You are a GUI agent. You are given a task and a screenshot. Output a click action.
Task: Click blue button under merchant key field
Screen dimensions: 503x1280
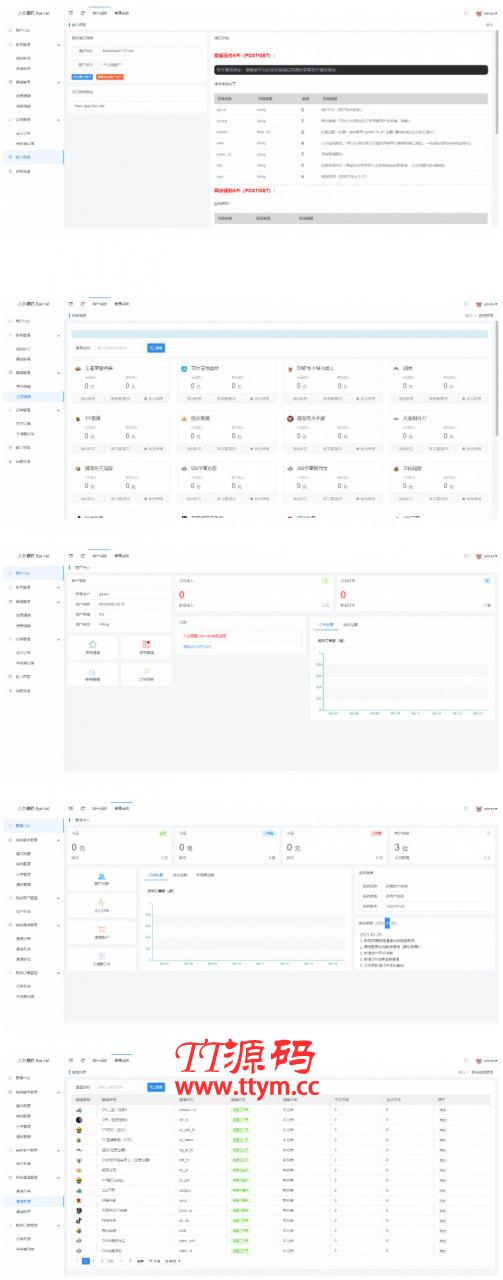click(83, 76)
